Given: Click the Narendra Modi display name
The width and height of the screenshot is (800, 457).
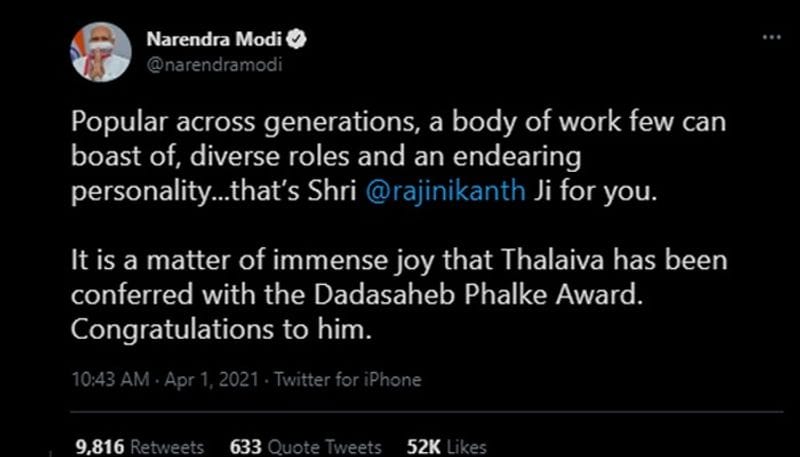Looking at the screenshot, I should [x=216, y=40].
